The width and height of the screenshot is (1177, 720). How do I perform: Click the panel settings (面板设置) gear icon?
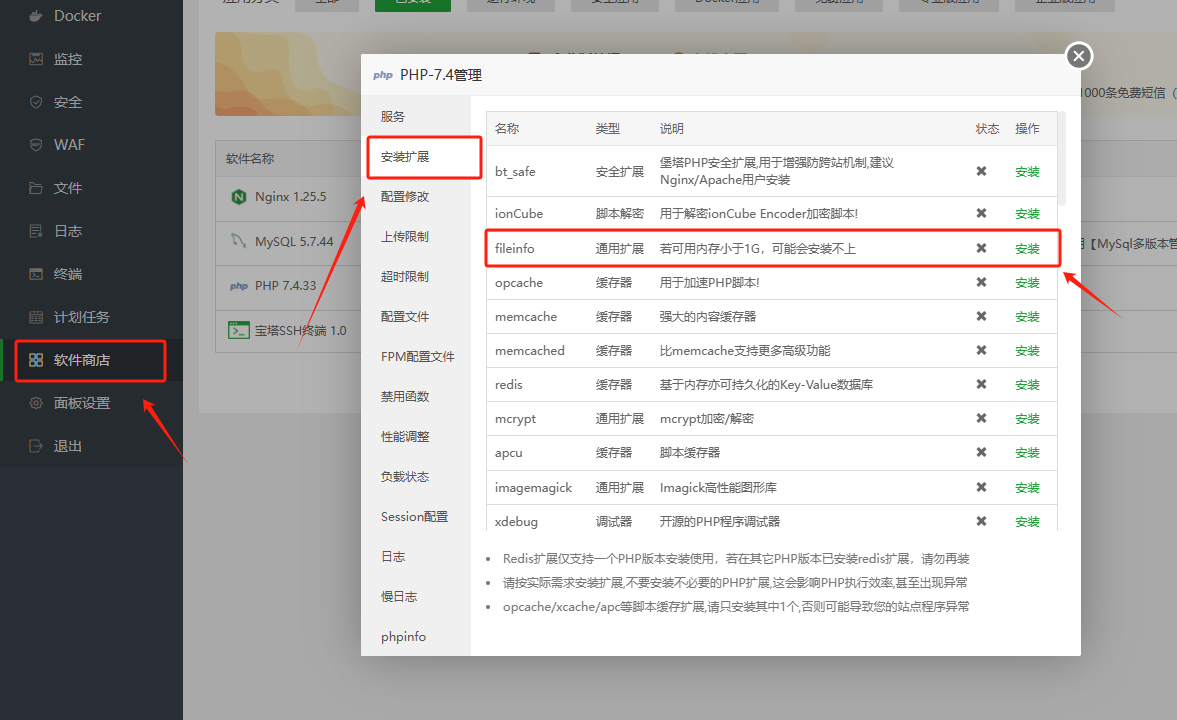(35, 403)
